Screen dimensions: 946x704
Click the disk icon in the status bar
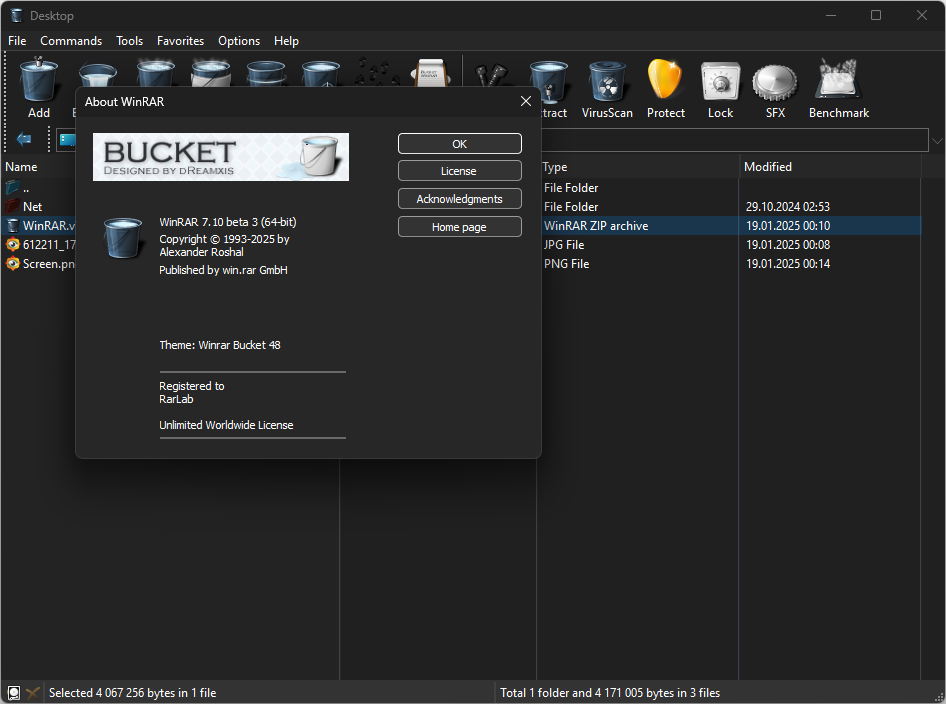click(x=13, y=693)
